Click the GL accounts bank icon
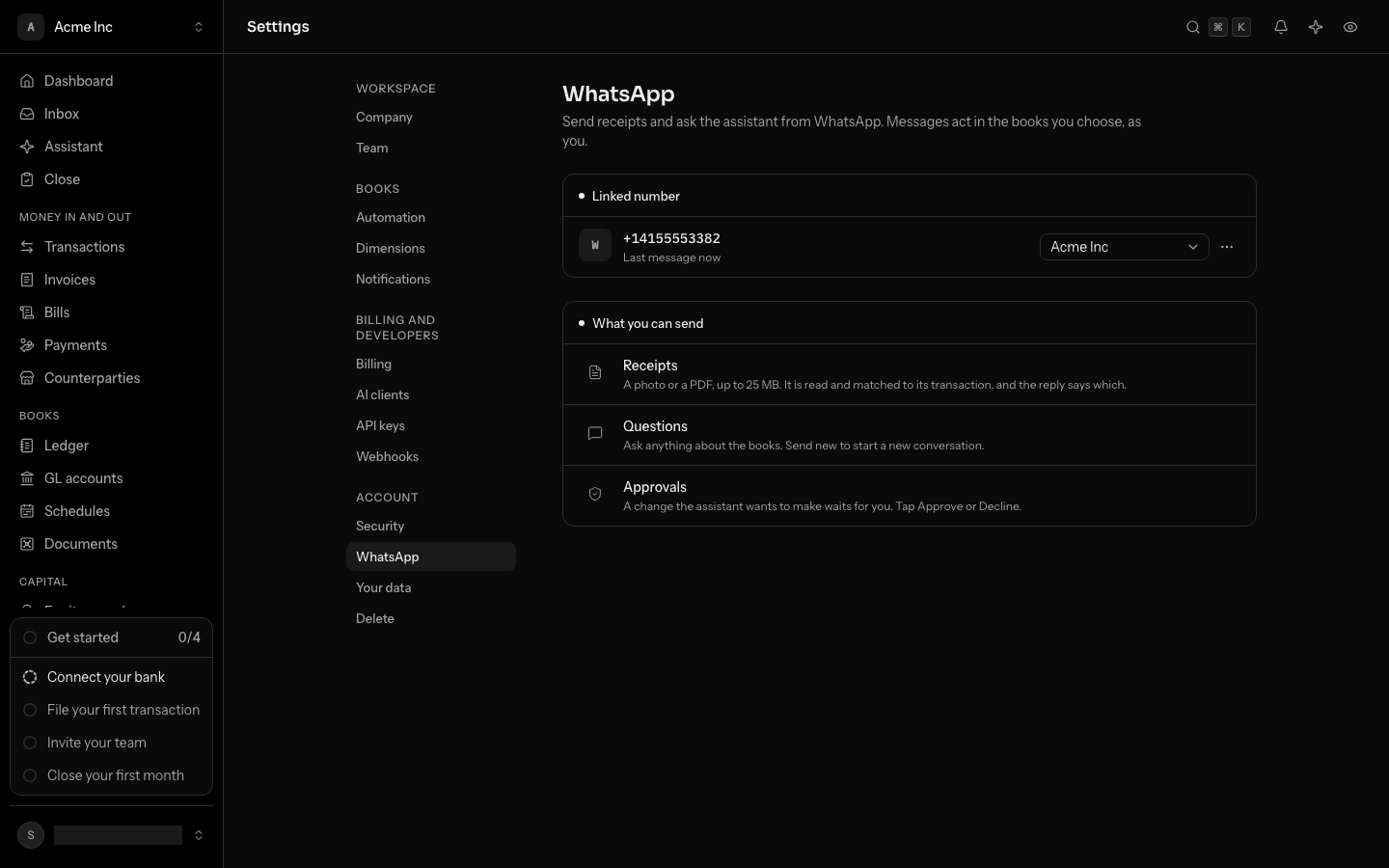The width and height of the screenshot is (1389, 868). pyautogui.click(x=27, y=478)
